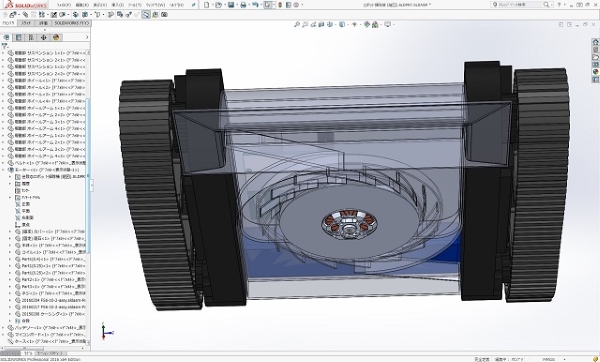Open the Edit Appearance color sphere icon

click(x=367, y=24)
